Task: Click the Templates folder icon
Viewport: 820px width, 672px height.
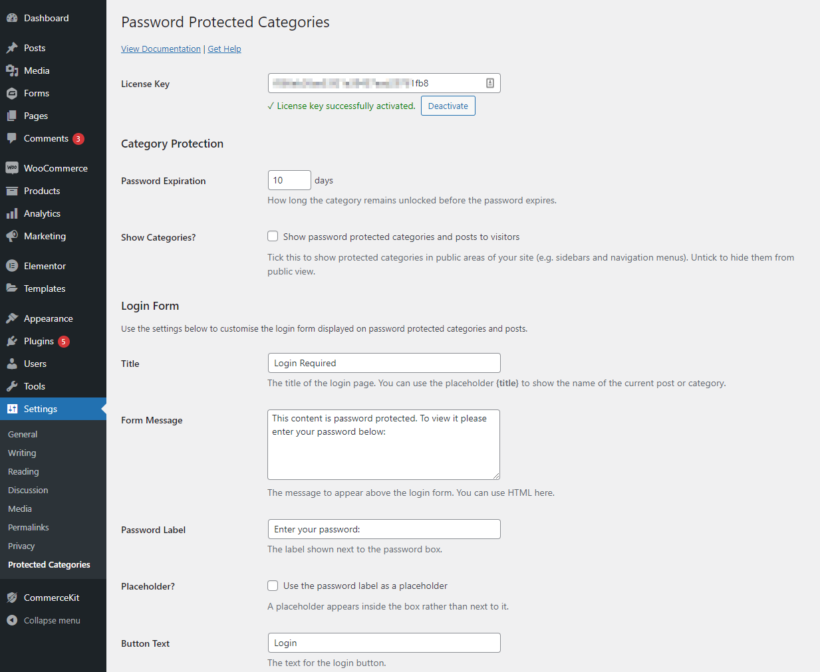Action: pyautogui.click(x=12, y=288)
